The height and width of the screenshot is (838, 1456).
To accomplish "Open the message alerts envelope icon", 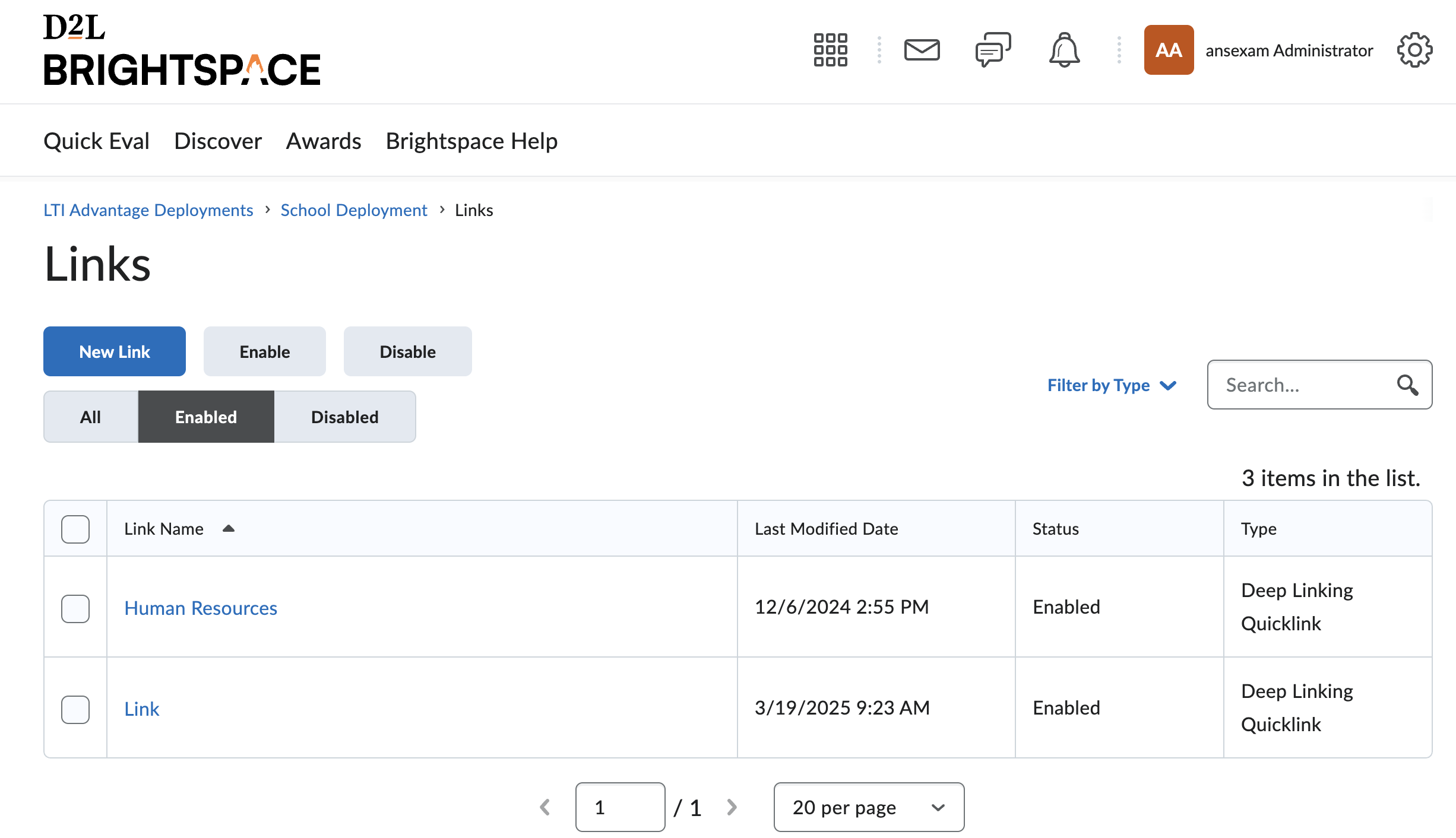I will point(922,50).
